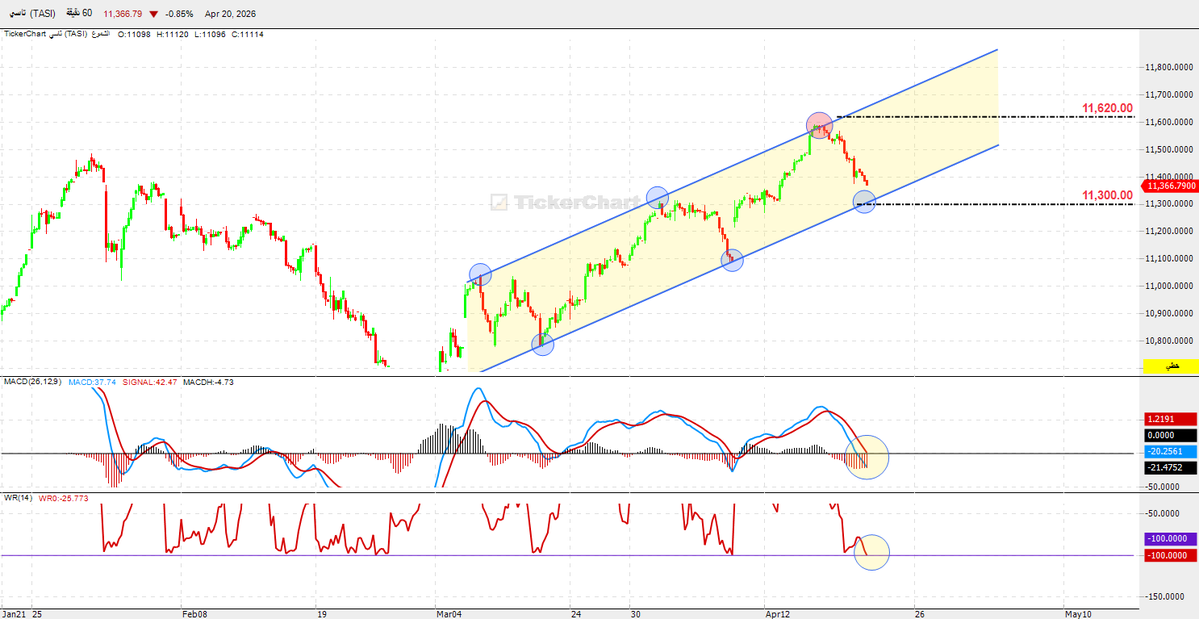Select the red circle marker at the price peak
1199x619 pixels.
coord(819,125)
